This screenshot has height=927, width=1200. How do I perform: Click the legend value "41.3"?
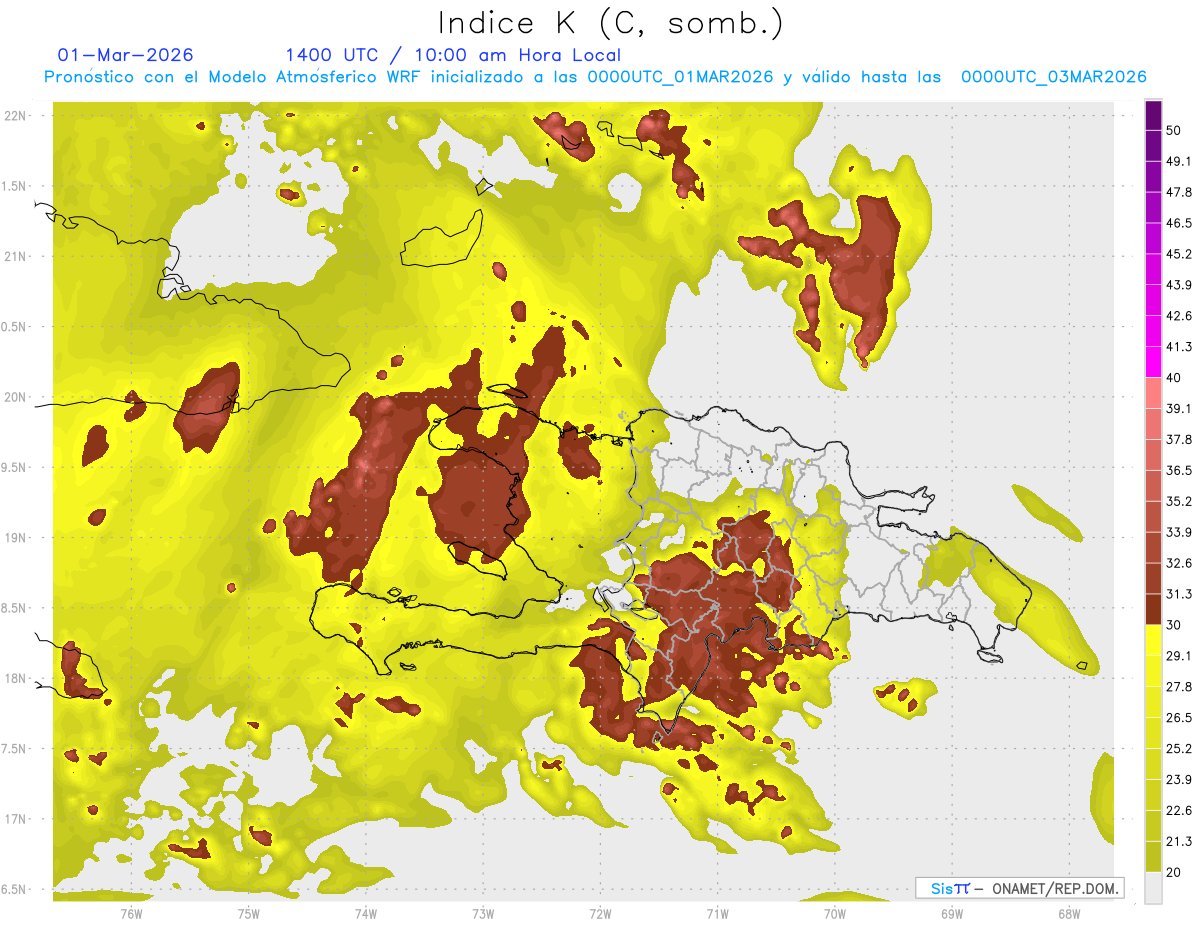coord(1179,347)
